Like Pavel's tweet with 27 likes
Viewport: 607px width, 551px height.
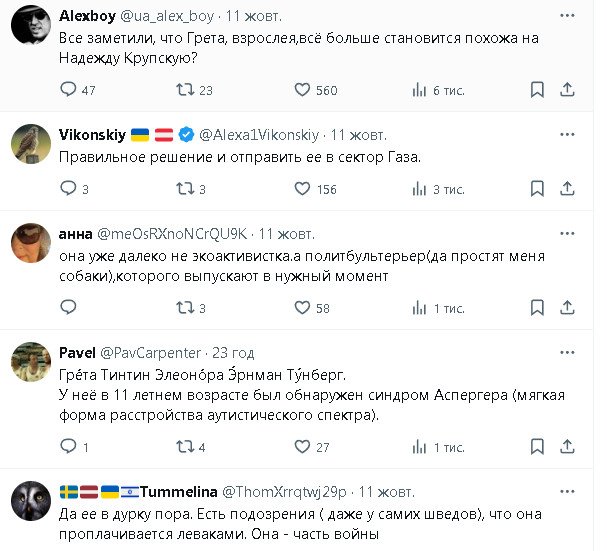pos(303,447)
